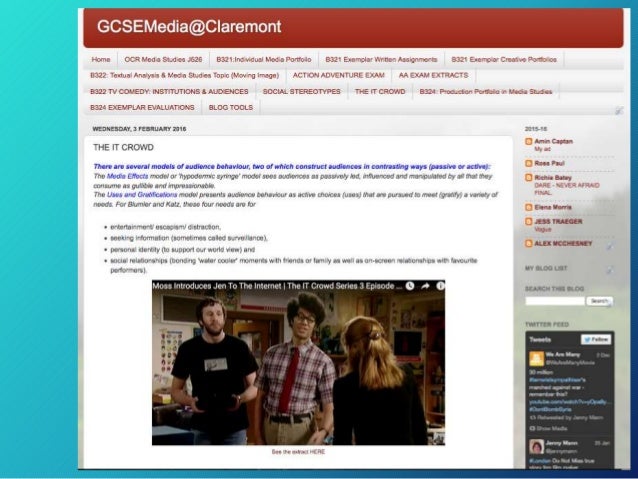This screenshot has width=638, height=479.
Task: Click the WEDNESDAY, 3 FEBRUARY 2016 date header
Action: pyautogui.click(x=139, y=129)
